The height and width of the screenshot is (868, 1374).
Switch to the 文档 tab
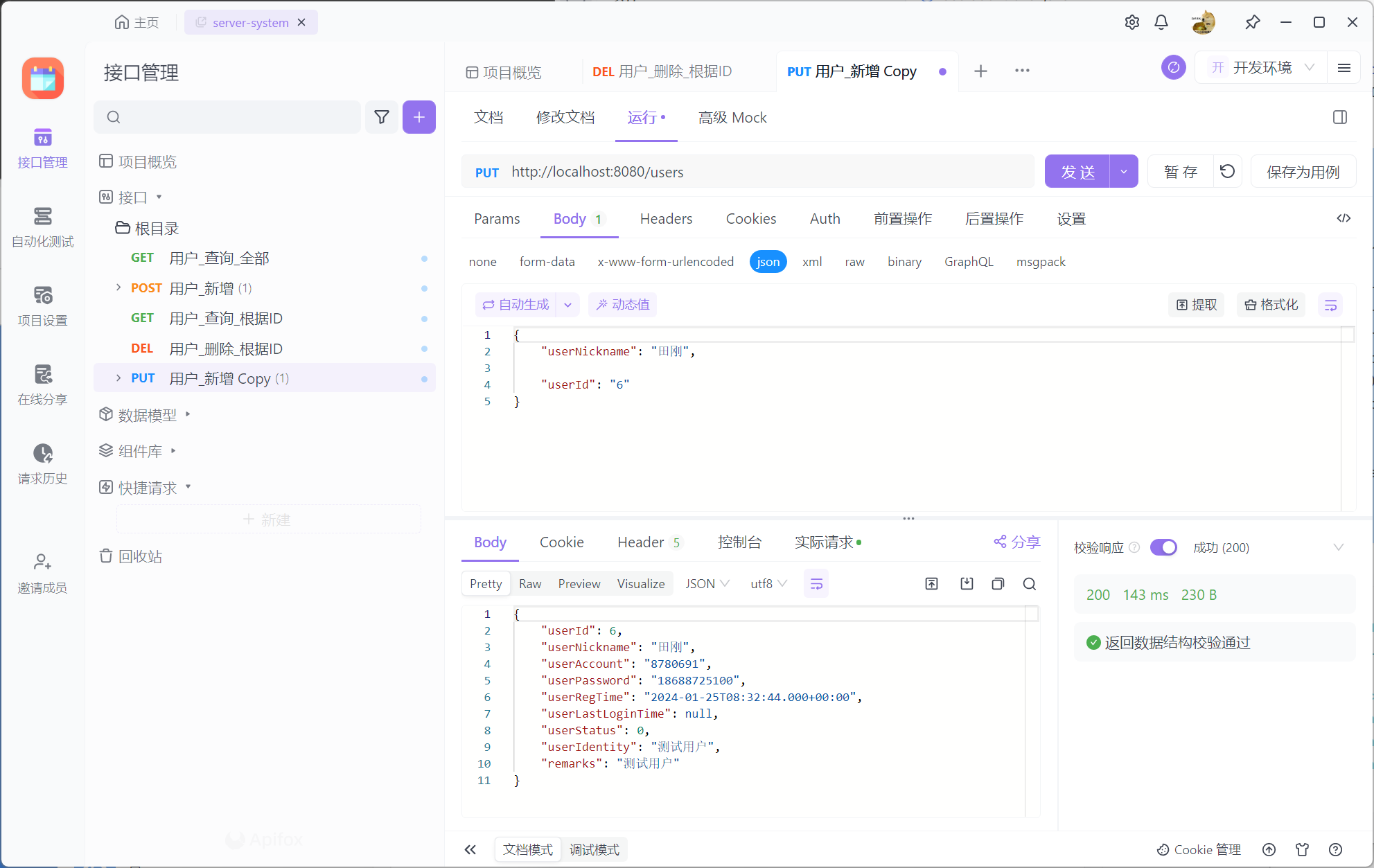click(488, 118)
